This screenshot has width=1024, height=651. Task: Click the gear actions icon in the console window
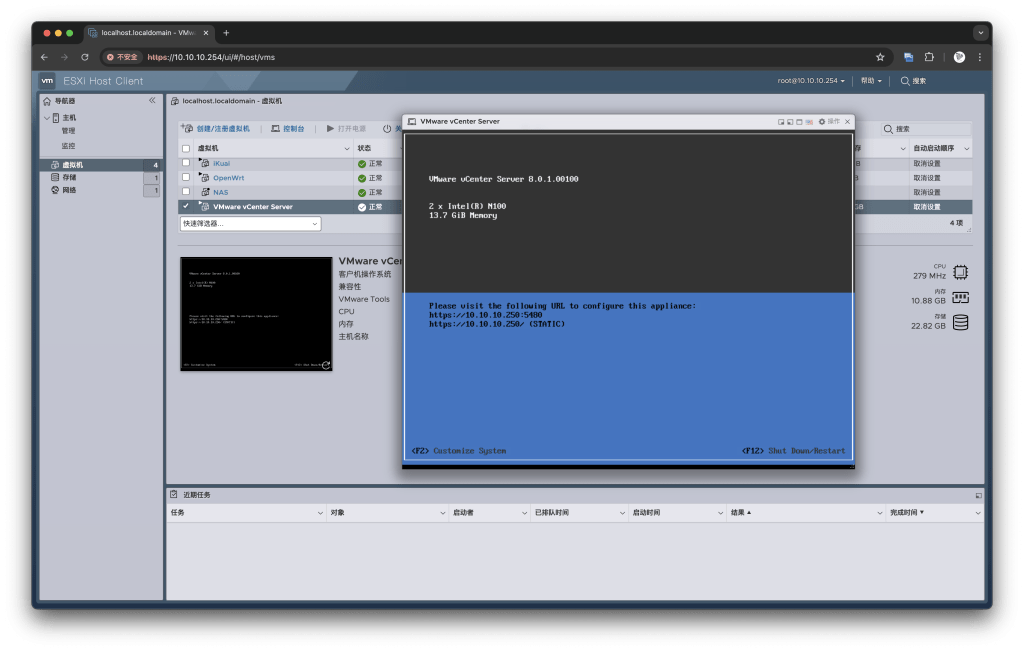pos(822,121)
